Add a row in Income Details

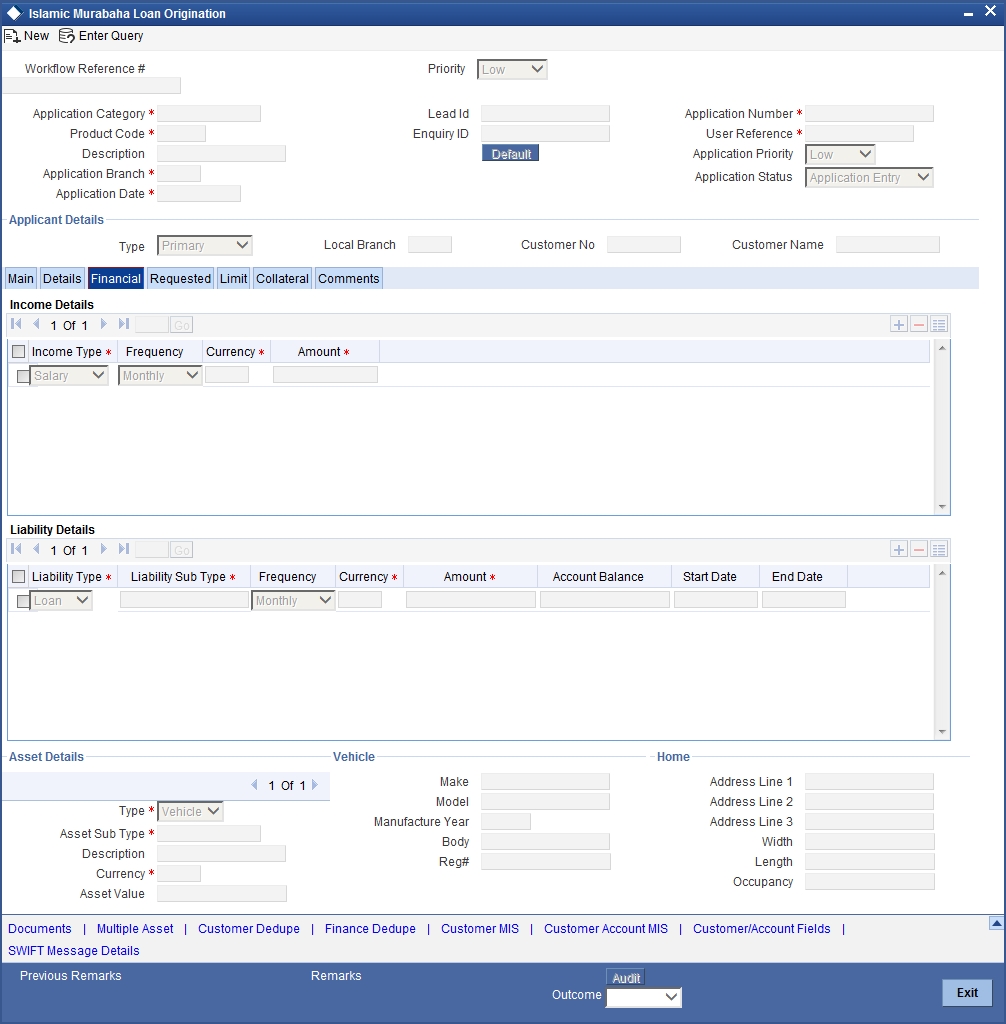899,325
